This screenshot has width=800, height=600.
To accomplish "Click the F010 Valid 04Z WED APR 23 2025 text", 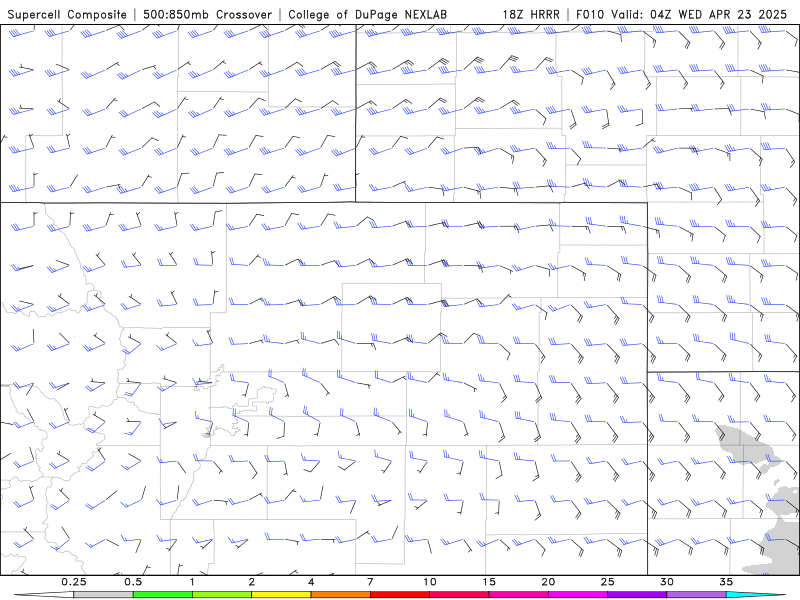I will pos(682,14).
